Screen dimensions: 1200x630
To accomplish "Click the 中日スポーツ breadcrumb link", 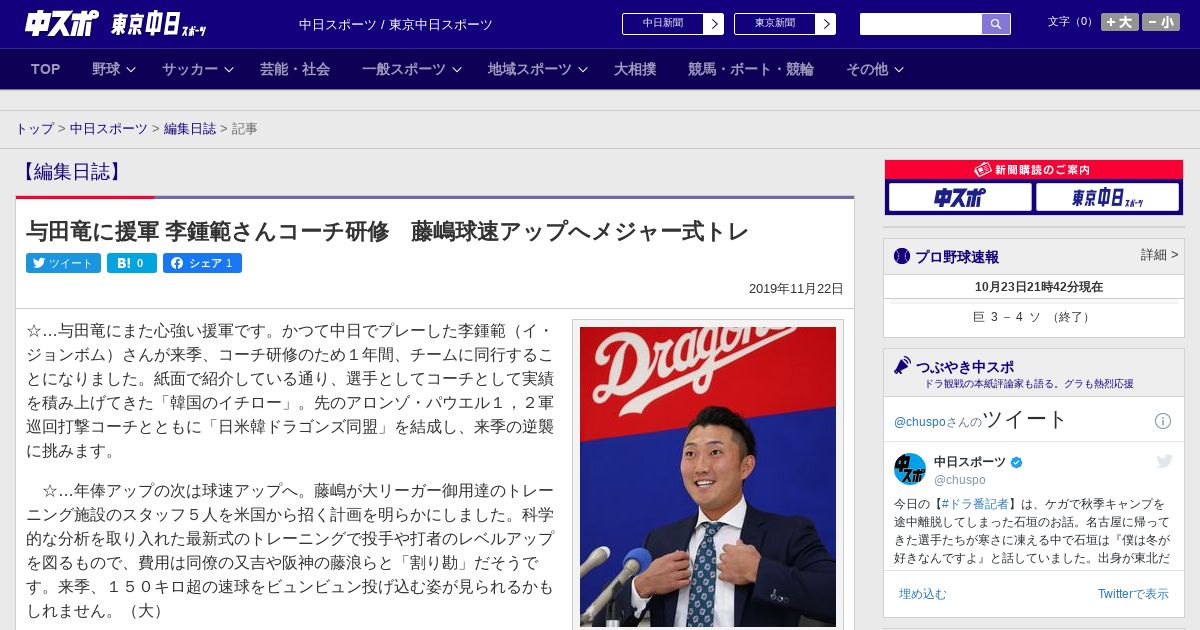I will 109,129.
